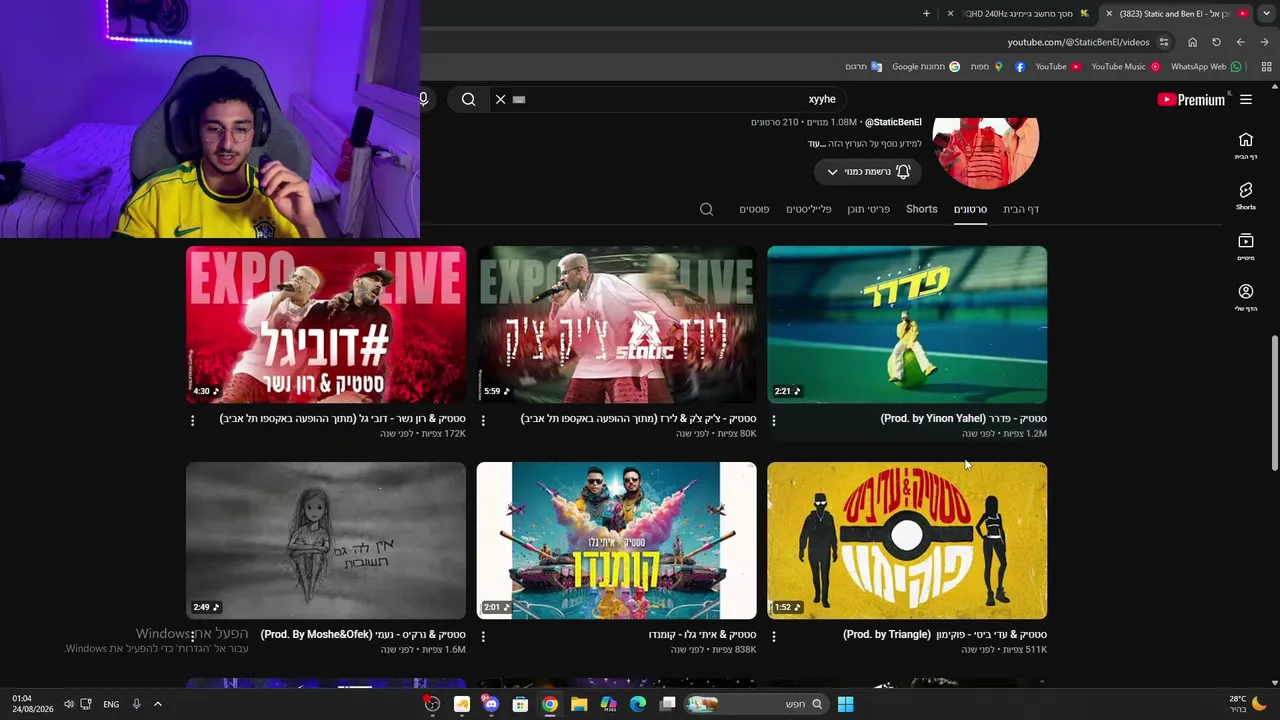
Task: Open the YouTube bookmark
Action: 1058,67
